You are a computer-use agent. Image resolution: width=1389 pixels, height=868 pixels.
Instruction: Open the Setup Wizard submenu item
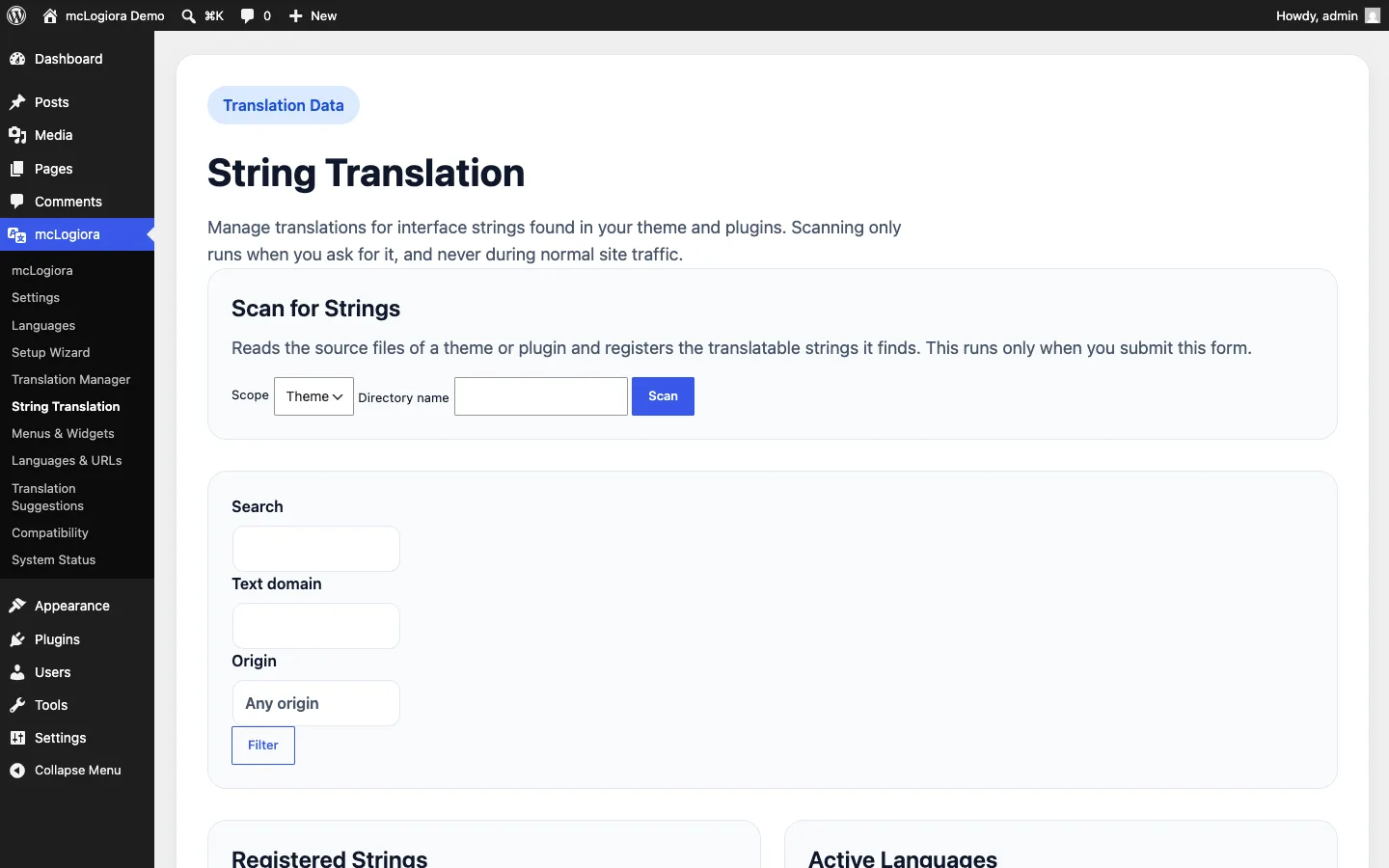[x=50, y=353]
